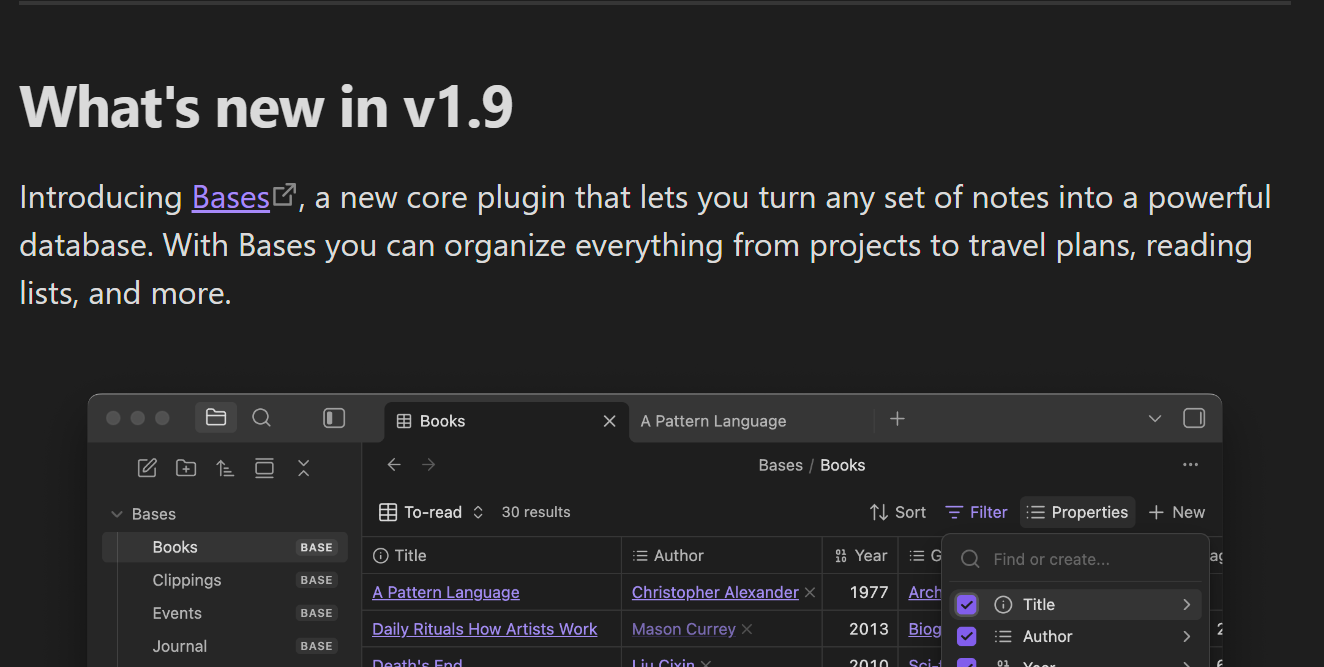
Task: Open the Mason Currey author link
Action: click(x=684, y=630)
